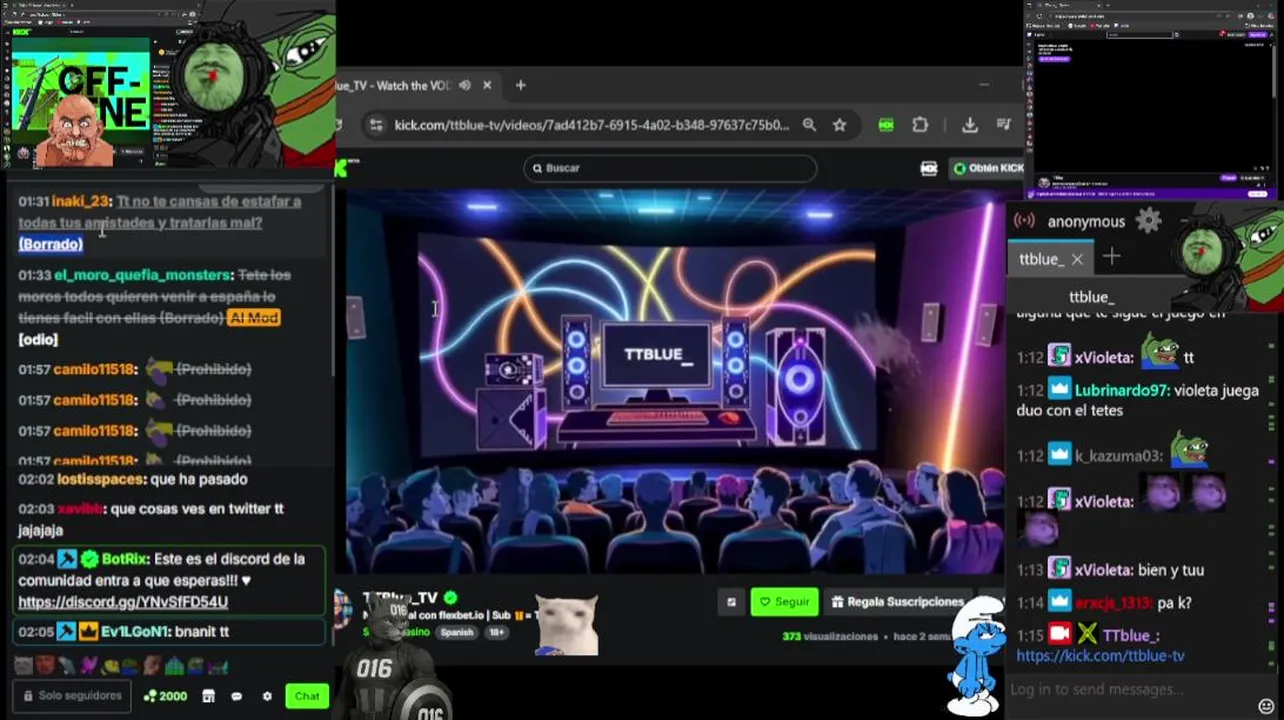Select the pink butterfly emote in emote row
The width and height of the screenshot is (1284, 720).
point(88,666)
